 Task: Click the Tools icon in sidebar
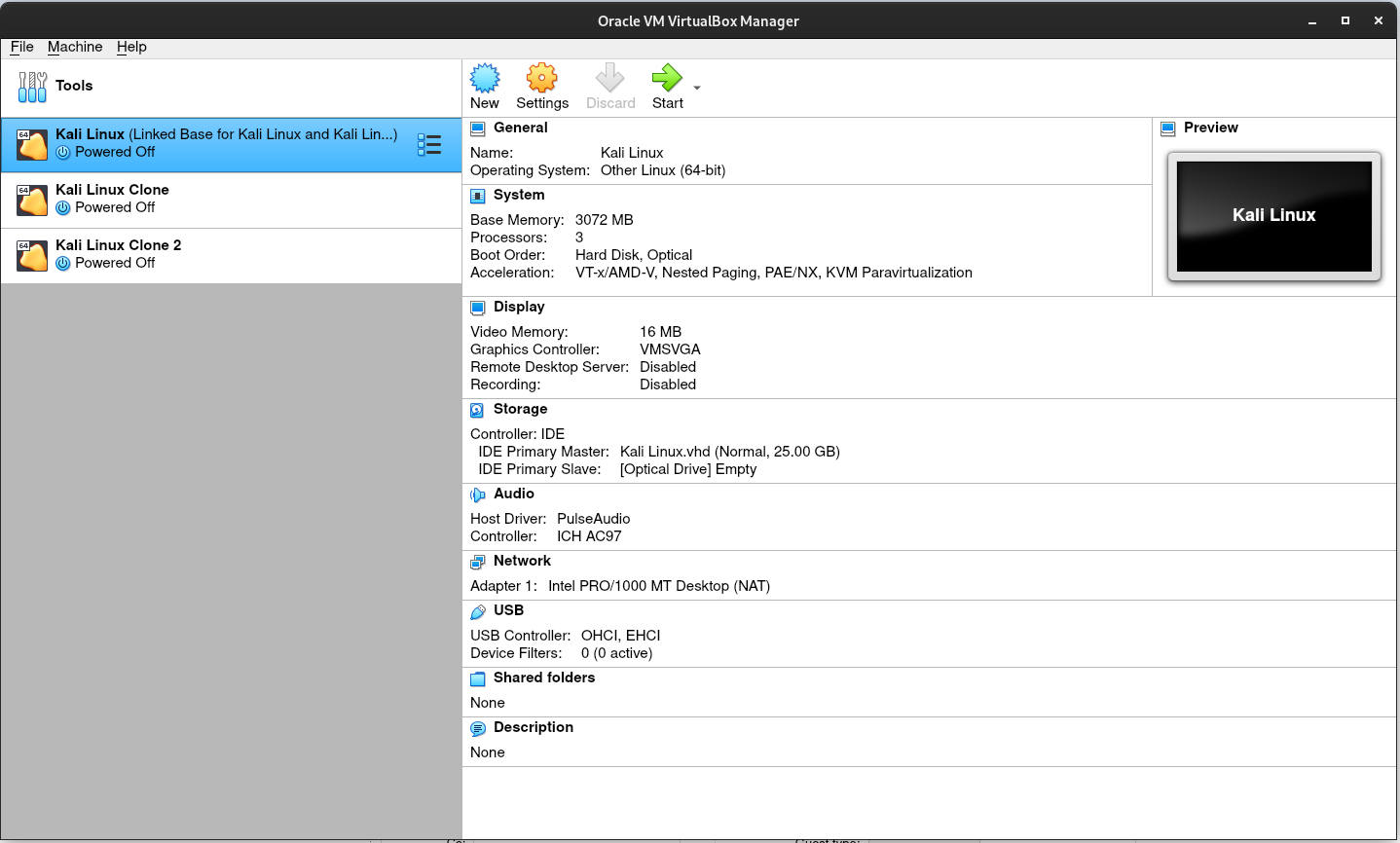pos(32,87)
